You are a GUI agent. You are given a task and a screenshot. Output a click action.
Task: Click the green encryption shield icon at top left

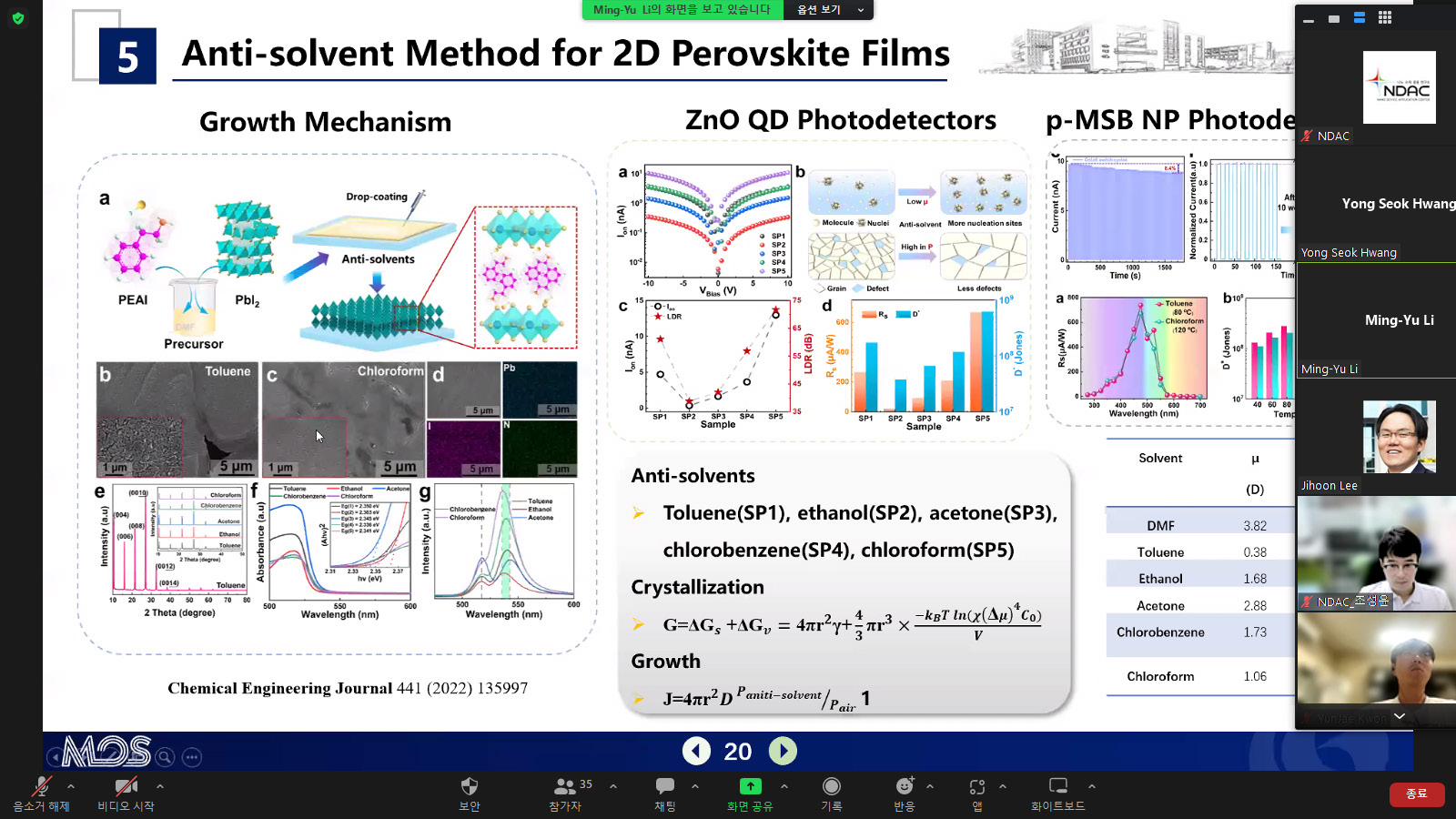coord(18,18)
